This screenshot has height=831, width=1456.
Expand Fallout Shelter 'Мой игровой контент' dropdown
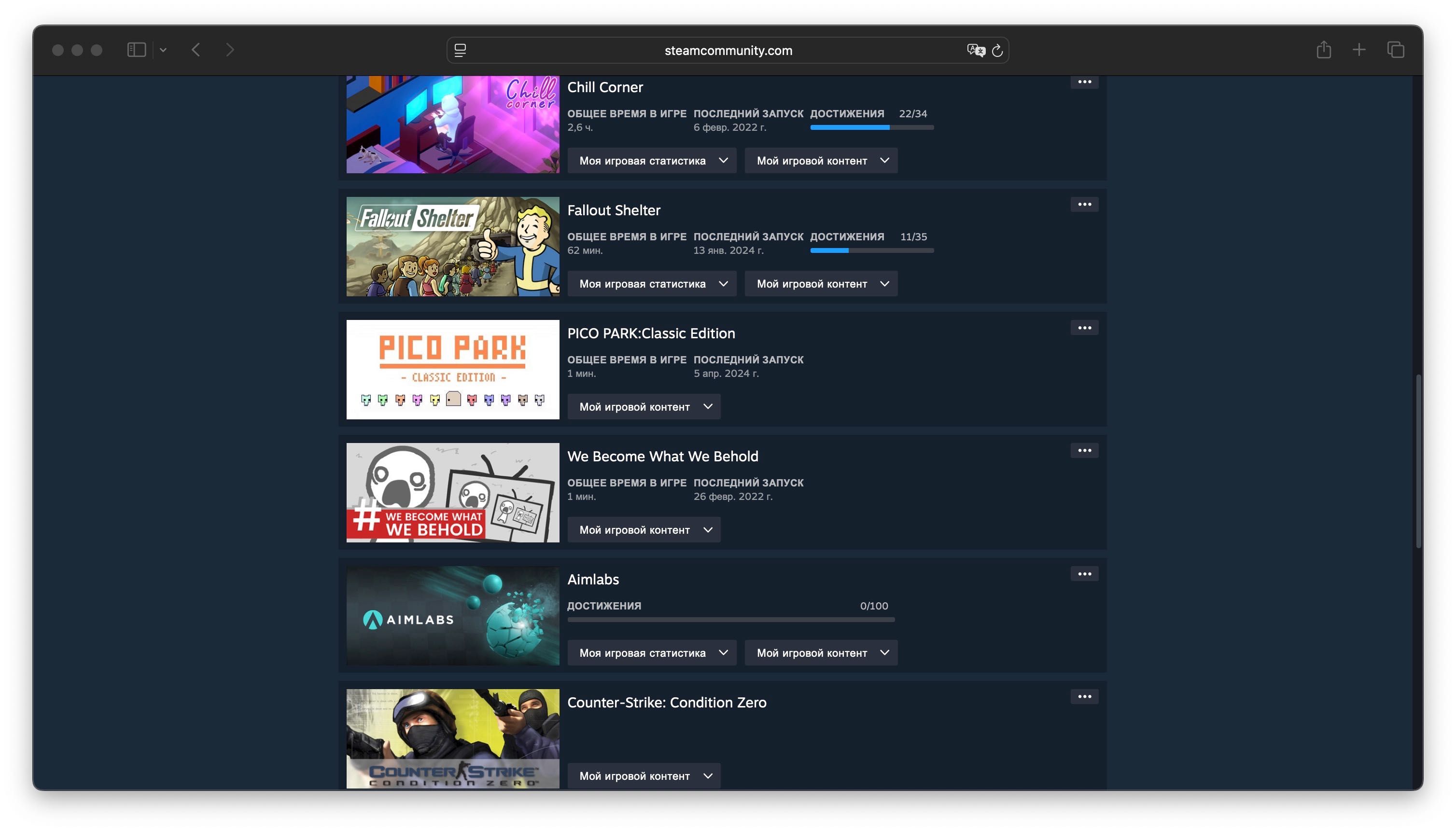coord(821,284)
